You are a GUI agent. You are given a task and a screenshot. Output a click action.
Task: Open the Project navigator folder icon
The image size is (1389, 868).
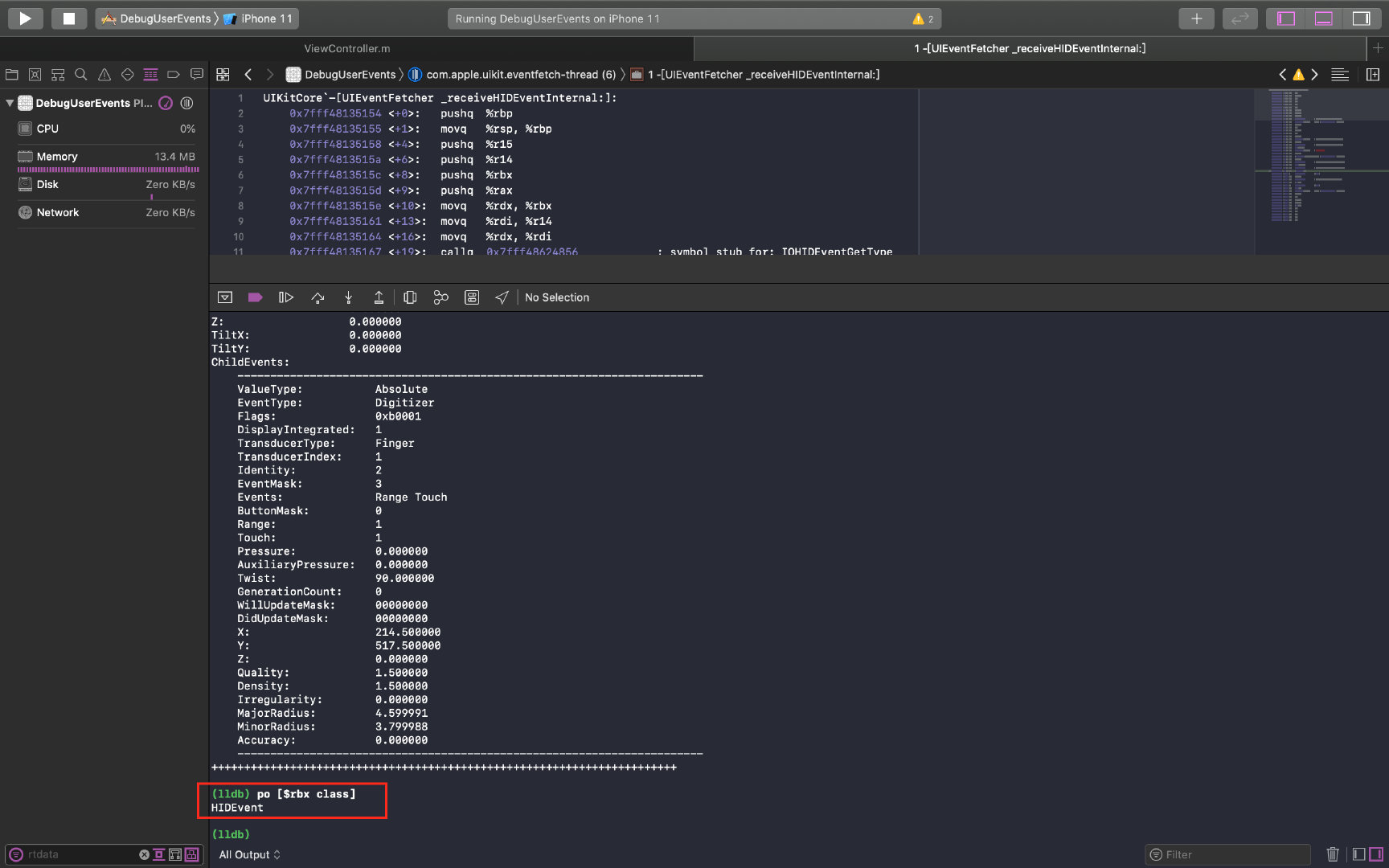click(12, 75)
